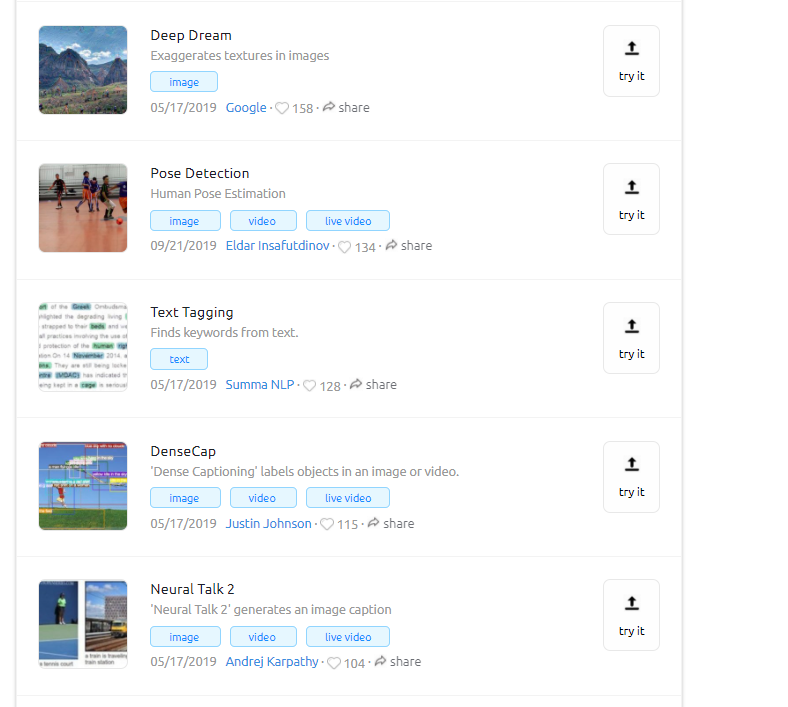
Task: Choose the video tag under Pose Detection
Action: pos(263,221)
